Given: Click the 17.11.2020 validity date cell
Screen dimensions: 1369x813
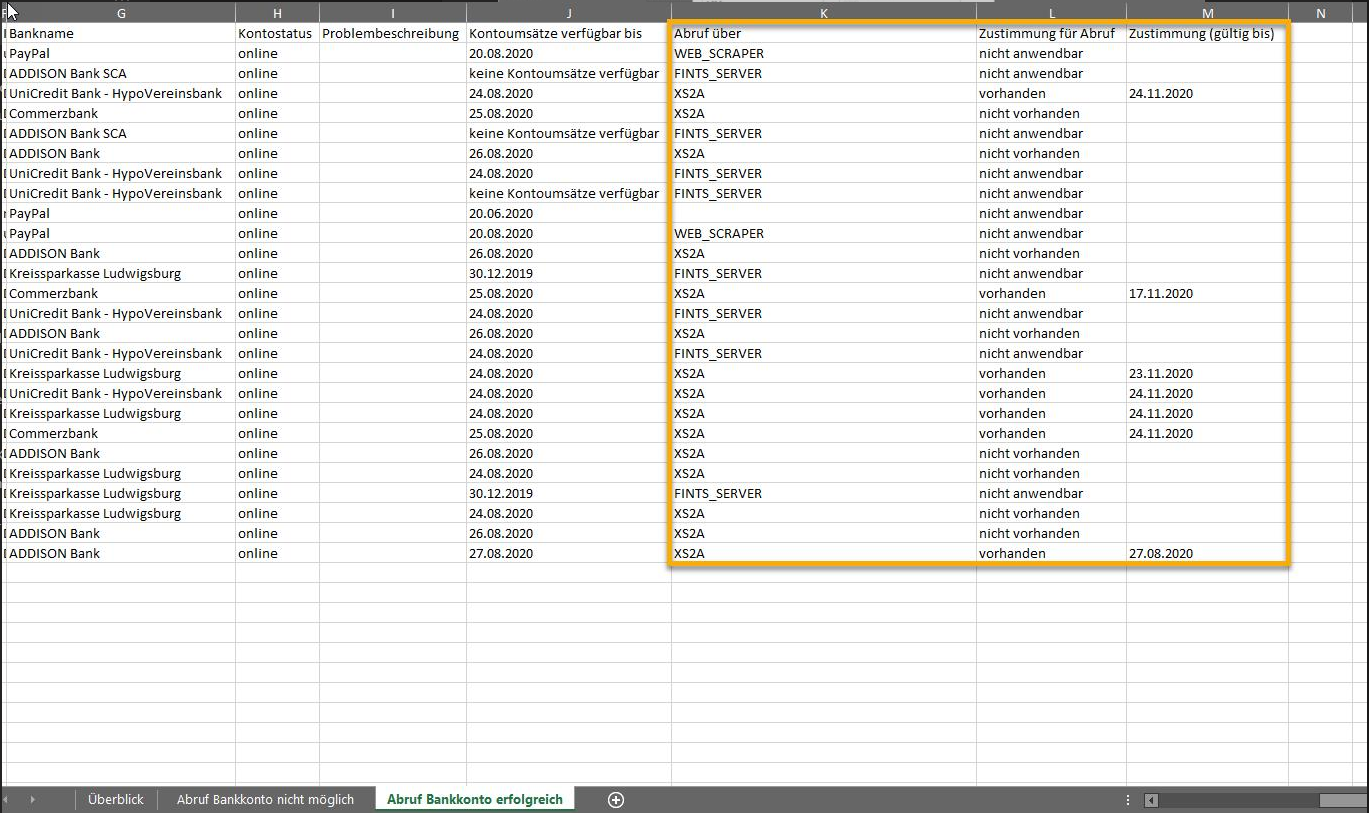Looking at the screenshot, I should click(1207, 293).
